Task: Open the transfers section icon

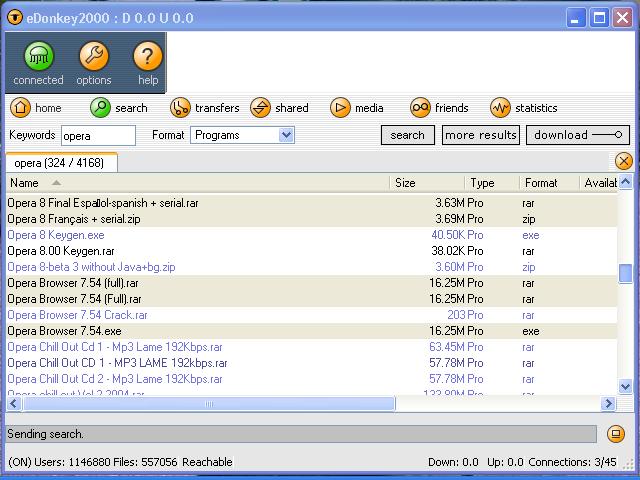Action: (x=180, y=108)
